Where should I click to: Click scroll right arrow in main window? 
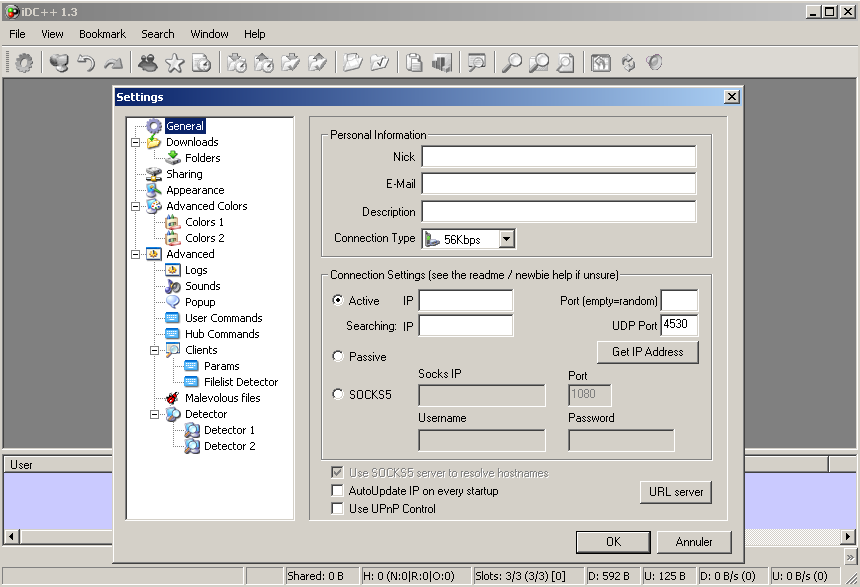848,537
